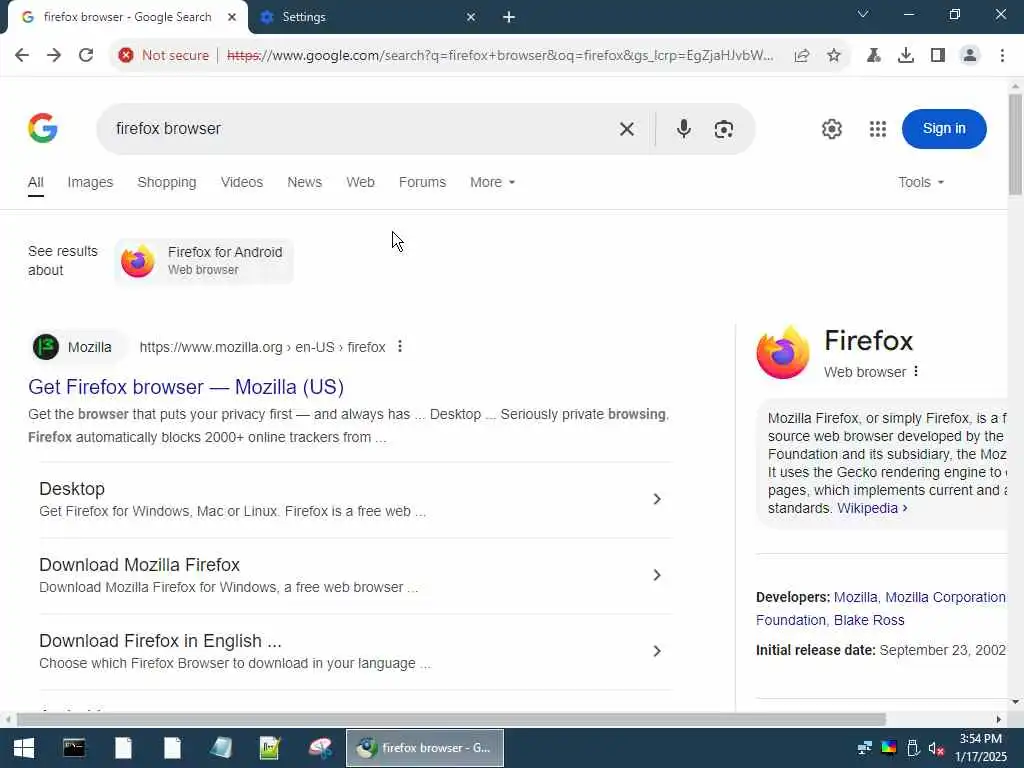
Task: Select the Web filter
Action: point(360,182)
